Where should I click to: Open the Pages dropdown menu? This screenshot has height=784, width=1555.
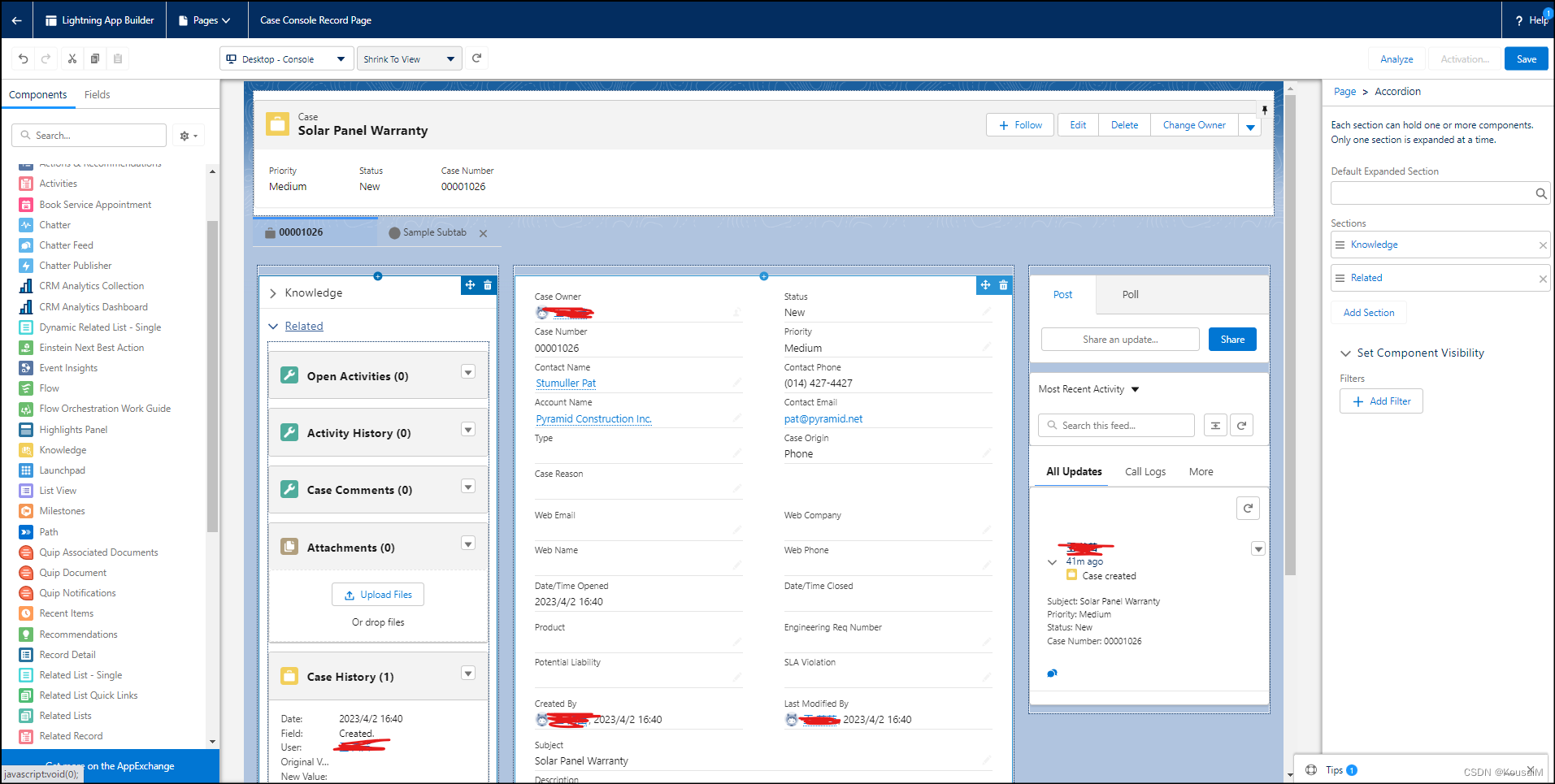tap(211, 20)
